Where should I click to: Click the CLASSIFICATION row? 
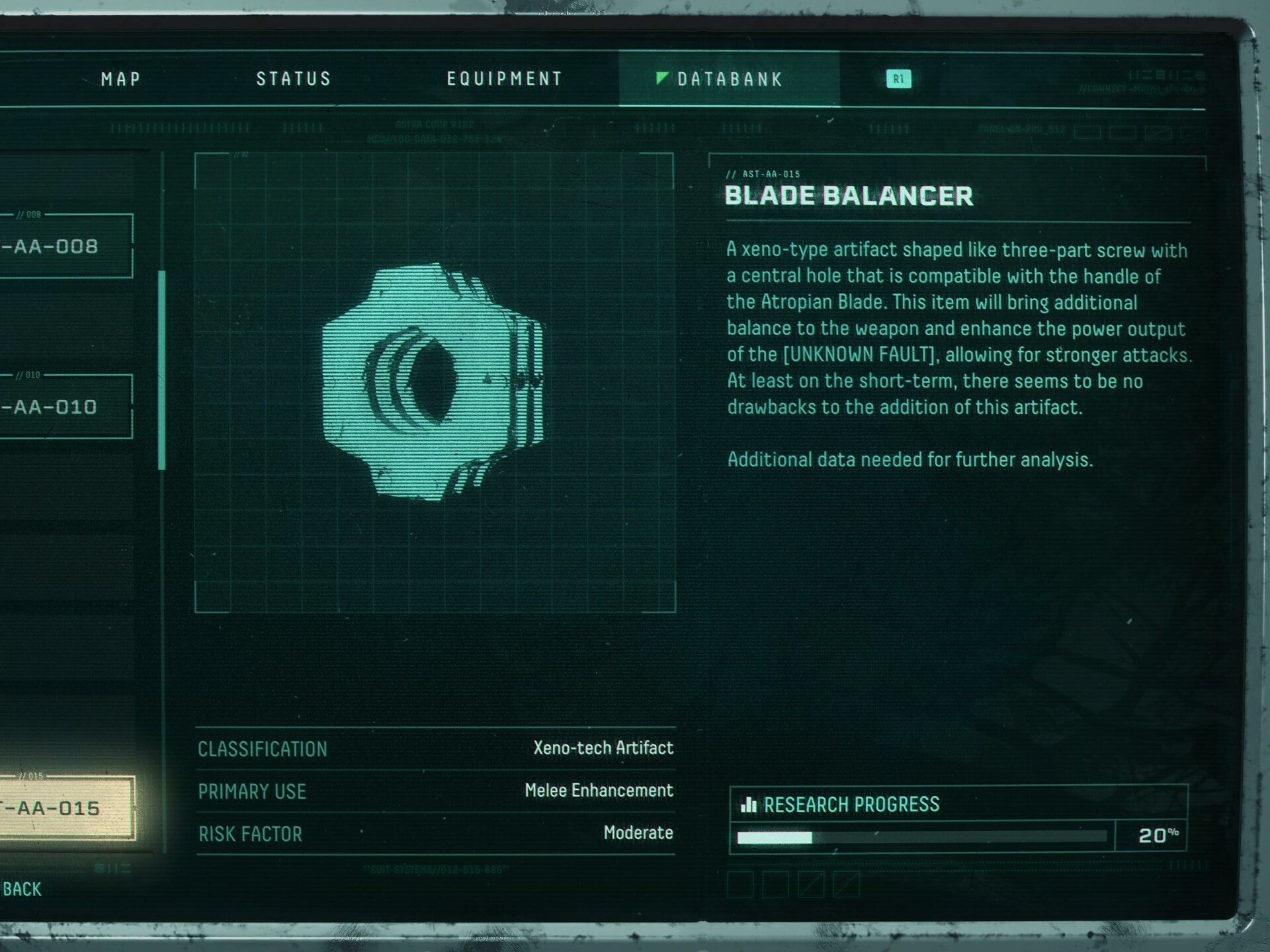tap(435, 748)
